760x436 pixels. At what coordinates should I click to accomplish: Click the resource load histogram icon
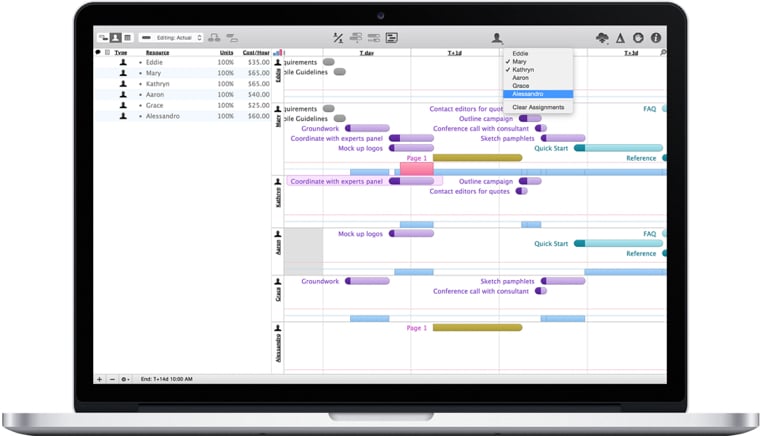click(278, 52)
